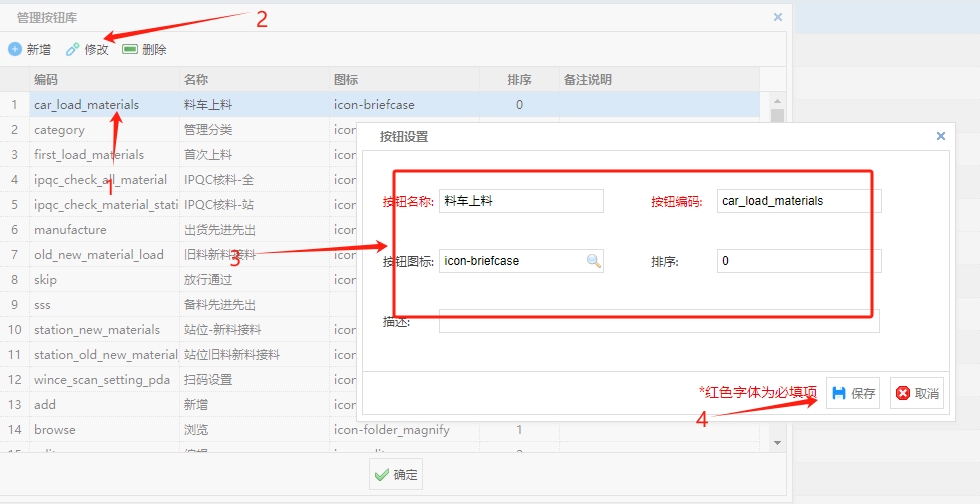Click the 修改 (edit) pencil icon

(72, 49)
